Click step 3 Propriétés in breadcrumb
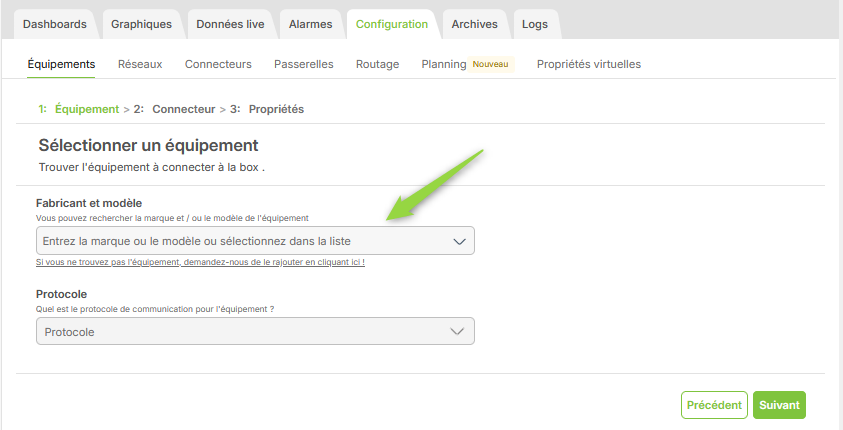The image size is (843, 430). [x=267, y=109]
